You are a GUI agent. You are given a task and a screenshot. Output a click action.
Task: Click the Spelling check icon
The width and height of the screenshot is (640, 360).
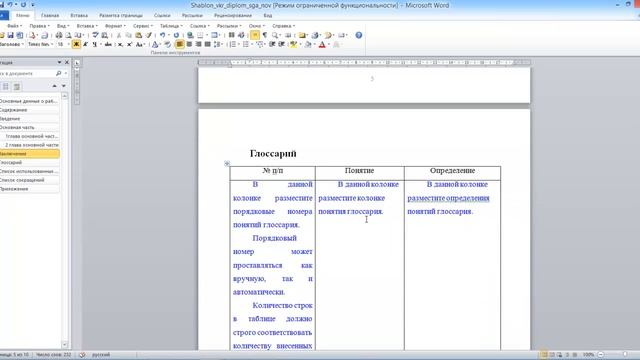(95, 35)
